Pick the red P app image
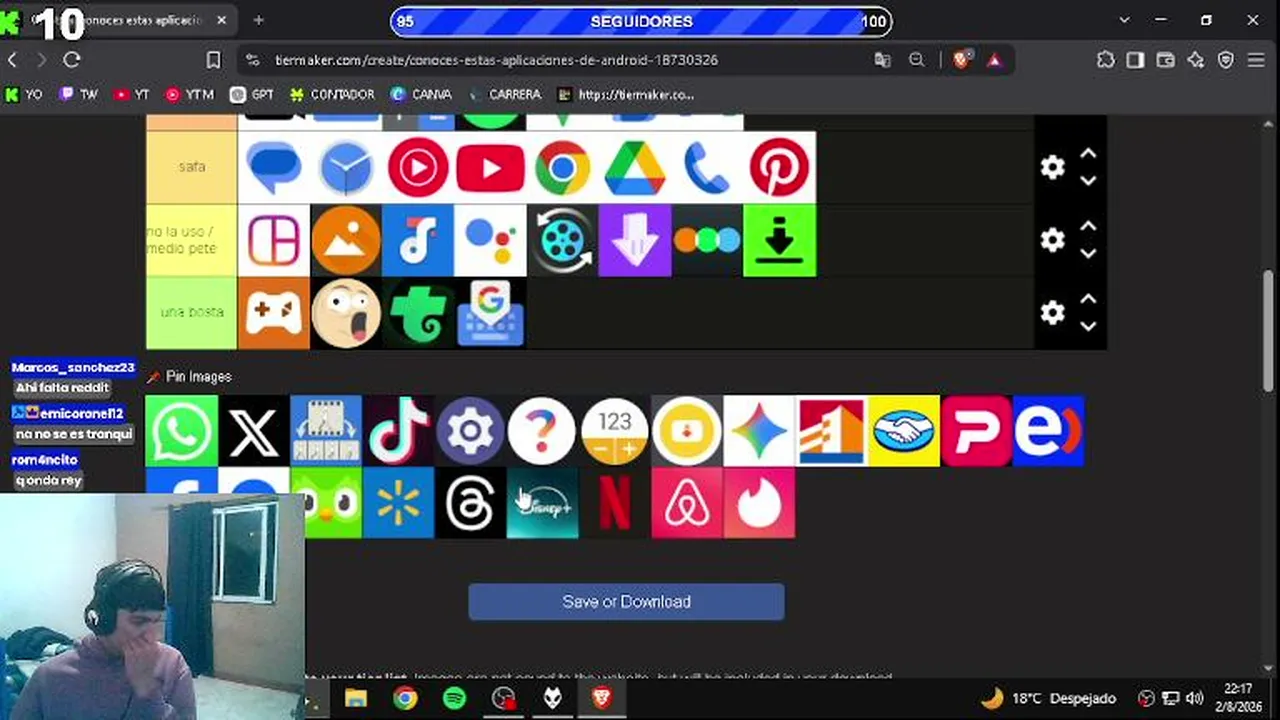Image resolution: width=1280 pixels, height=720 pixels. tap(976, 431)
